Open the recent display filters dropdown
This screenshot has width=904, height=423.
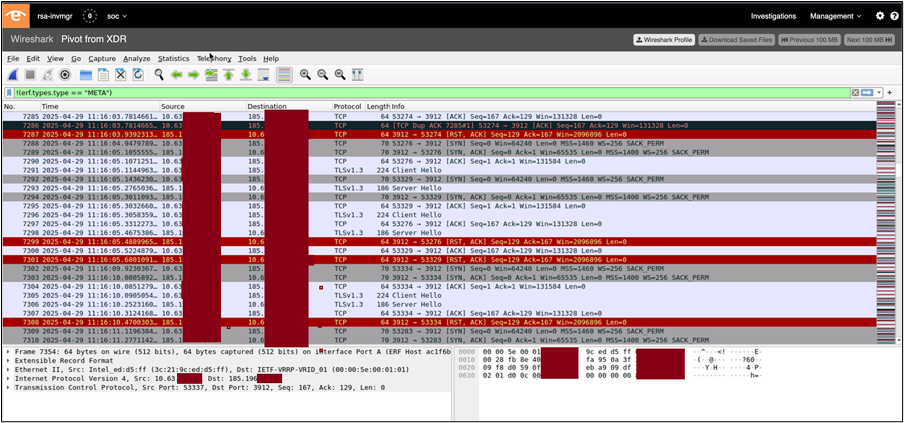tap(879, 93)
